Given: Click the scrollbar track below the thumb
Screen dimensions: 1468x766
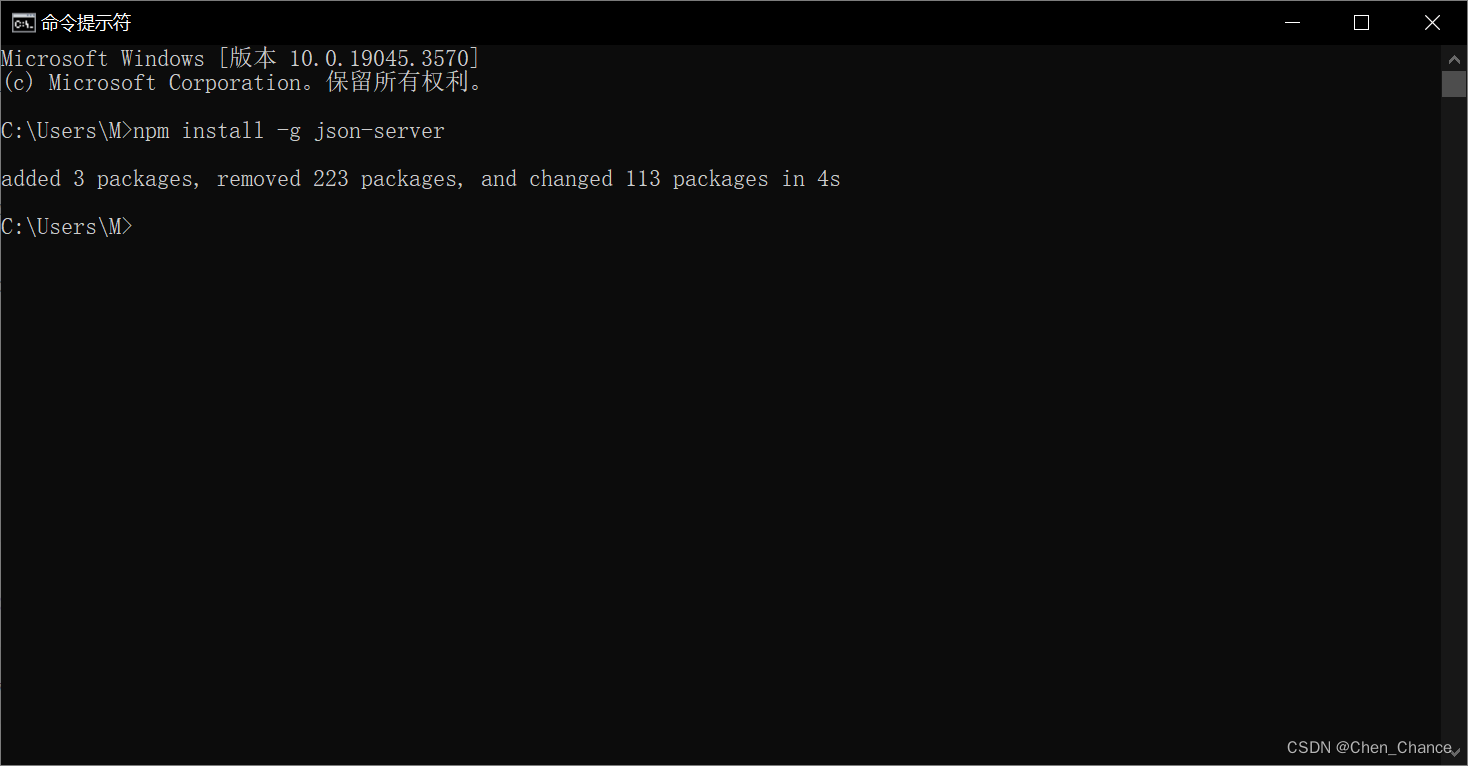Looking at the screenshot, I should [1454, 400].
